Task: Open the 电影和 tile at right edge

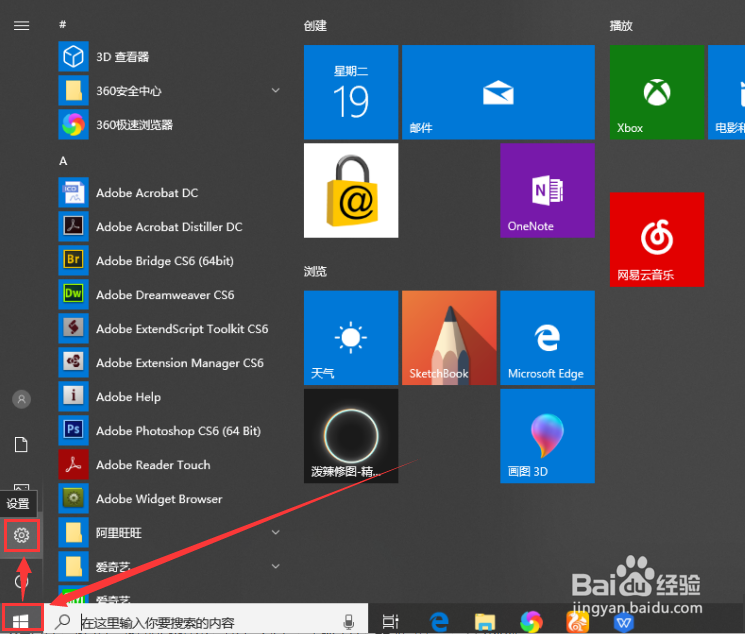Action: click(726, 92)
